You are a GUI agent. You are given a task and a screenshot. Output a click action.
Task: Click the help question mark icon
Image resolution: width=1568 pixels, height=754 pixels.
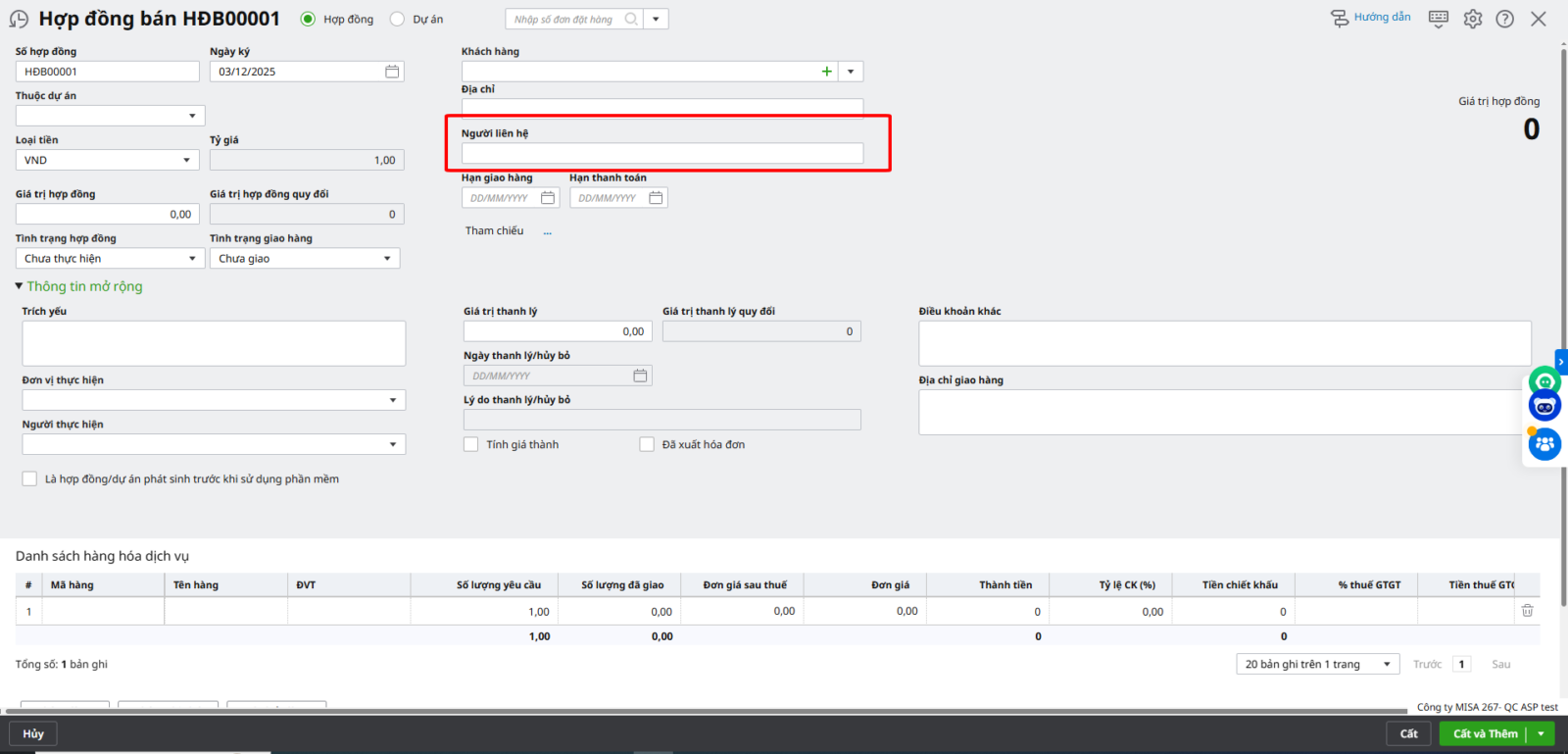(1504, 19)
